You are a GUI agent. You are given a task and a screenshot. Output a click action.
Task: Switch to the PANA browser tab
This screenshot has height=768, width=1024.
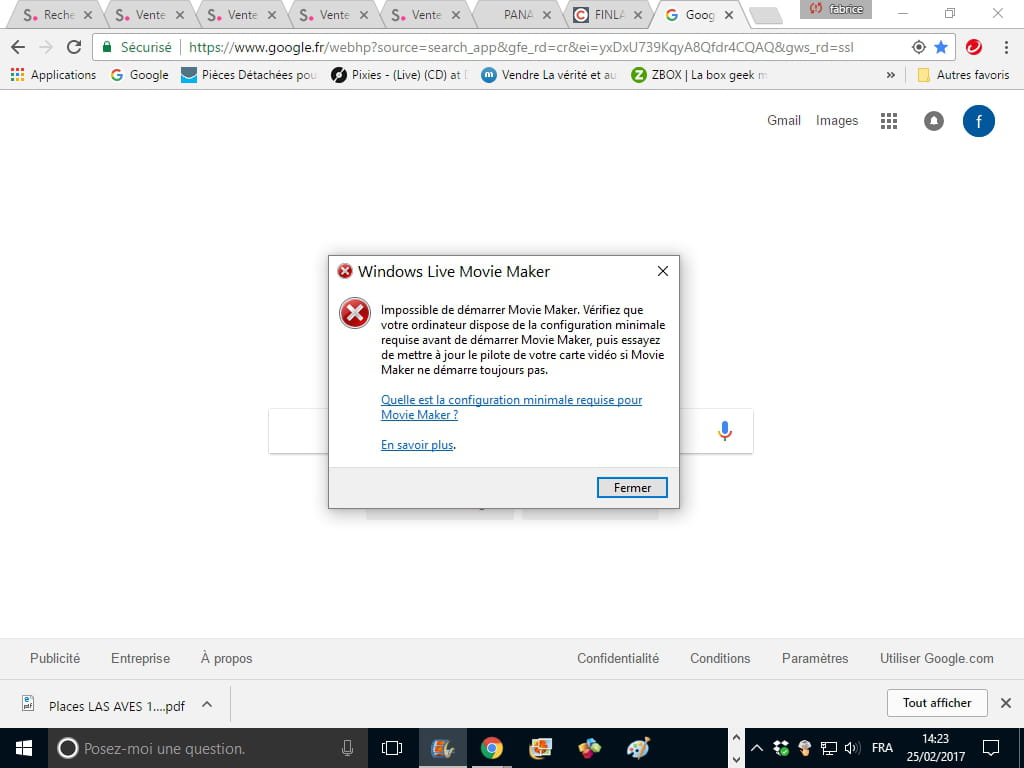518,14
